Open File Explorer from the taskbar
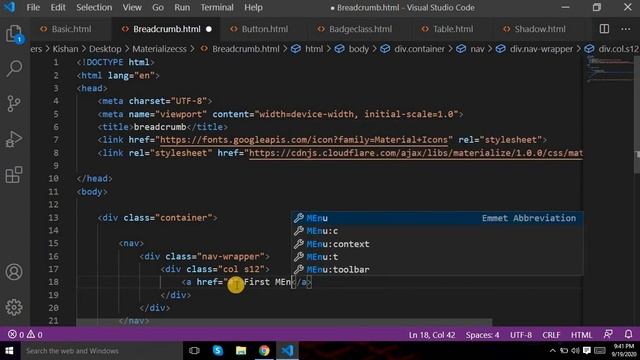 pos(241,351)
